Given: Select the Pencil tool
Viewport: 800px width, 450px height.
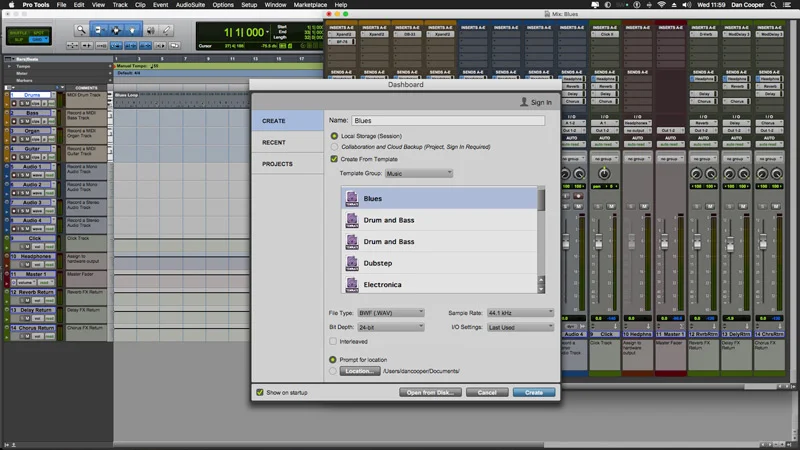Looking at the screenshot, I should point(166,30).
